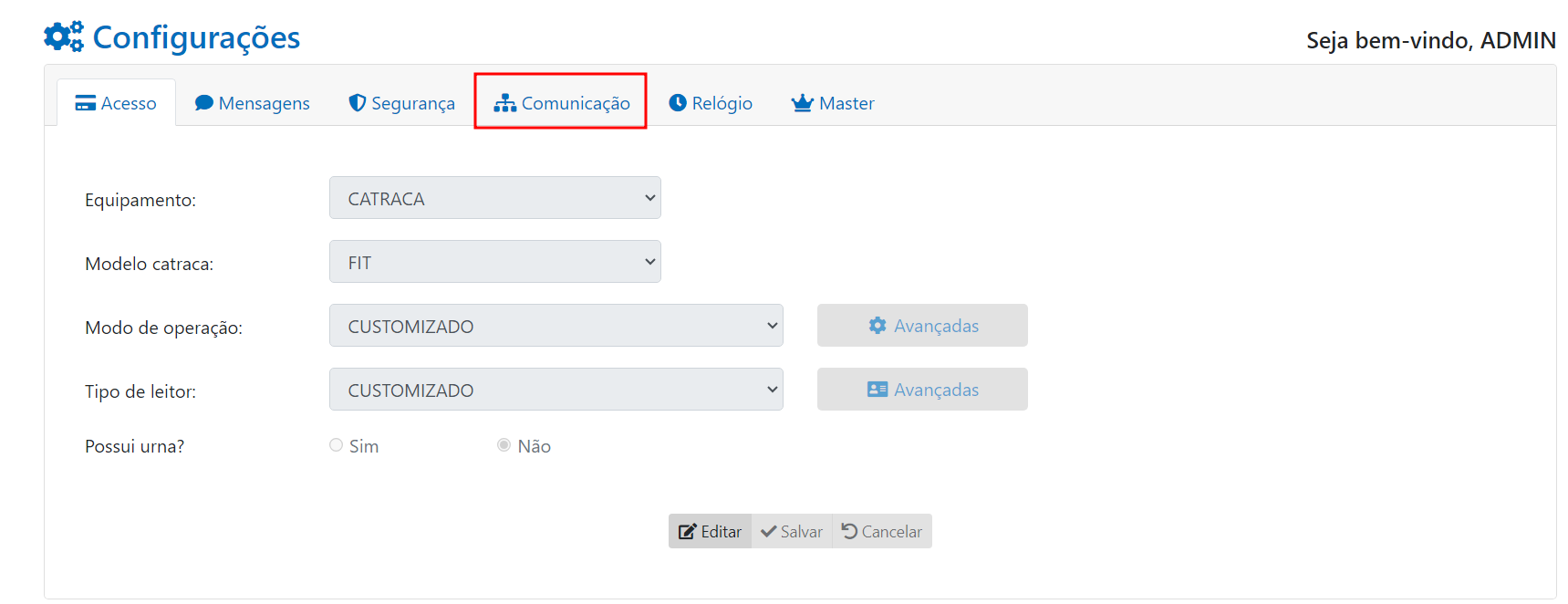
Task: Click the crown icon for Master
Action: pyautogui.click(x=803, y=103)
